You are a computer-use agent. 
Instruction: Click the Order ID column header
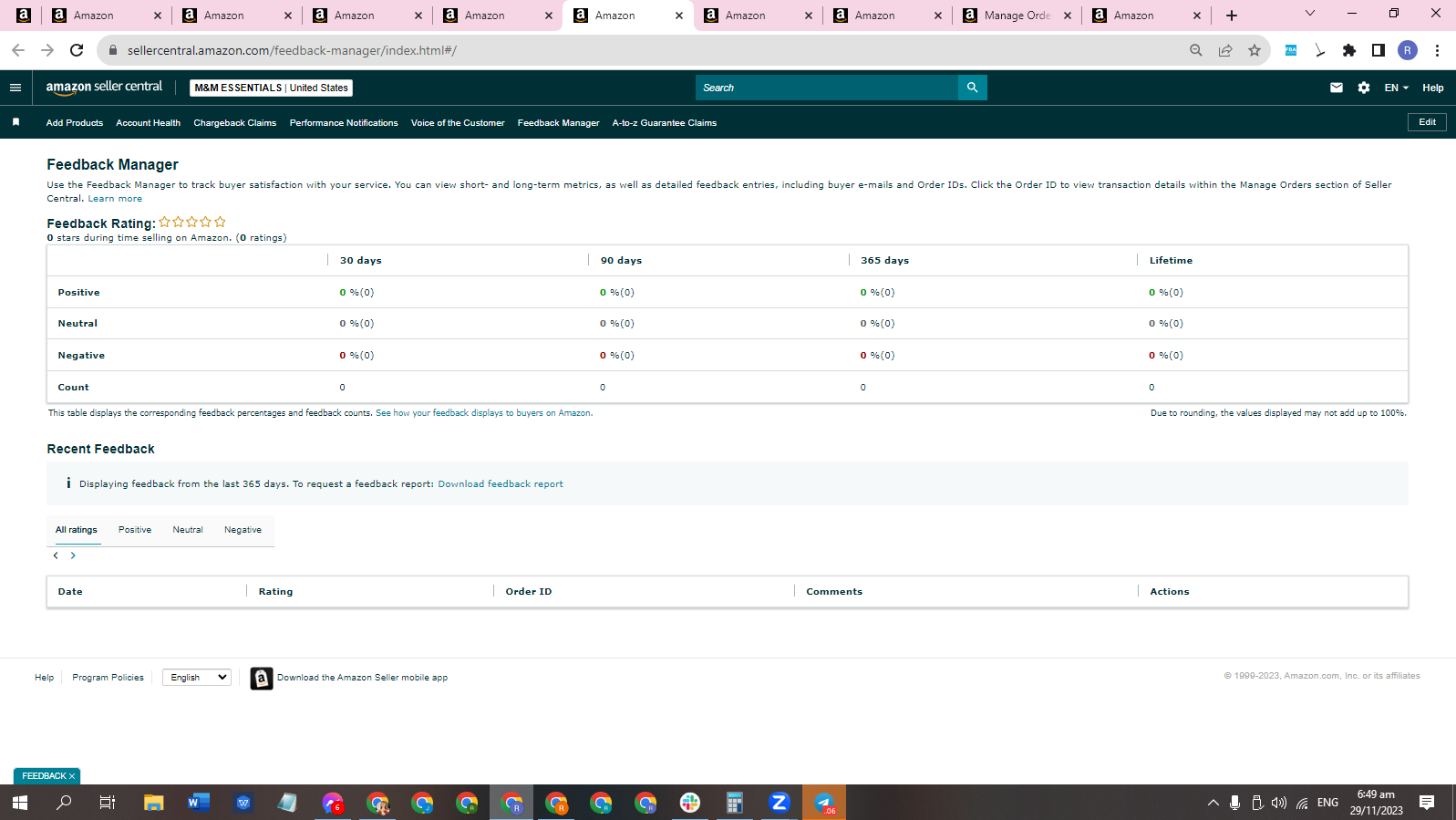529,592
